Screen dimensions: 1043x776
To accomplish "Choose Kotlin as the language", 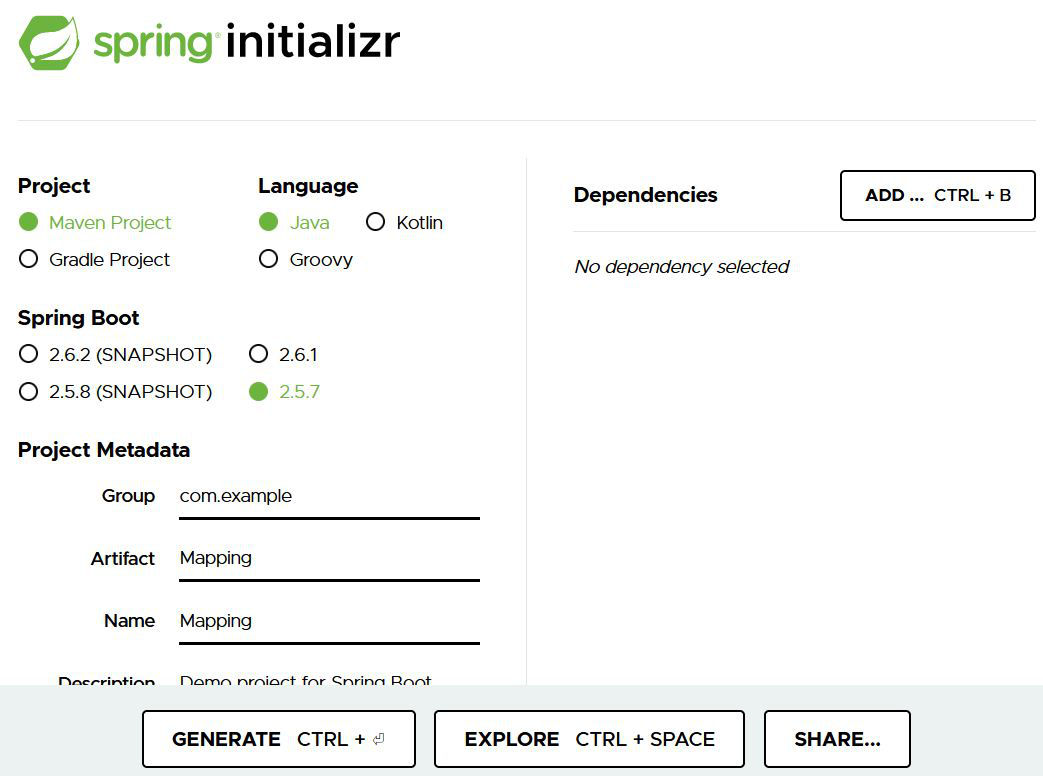I will coord(375,222).
